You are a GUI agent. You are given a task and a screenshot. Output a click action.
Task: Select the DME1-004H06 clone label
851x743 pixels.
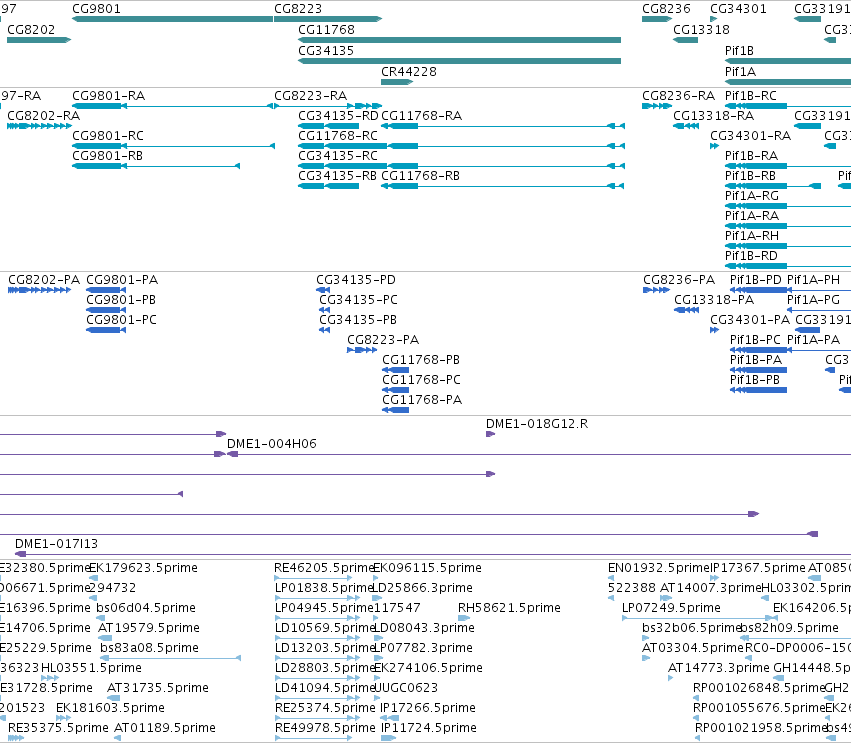(271, 444)
